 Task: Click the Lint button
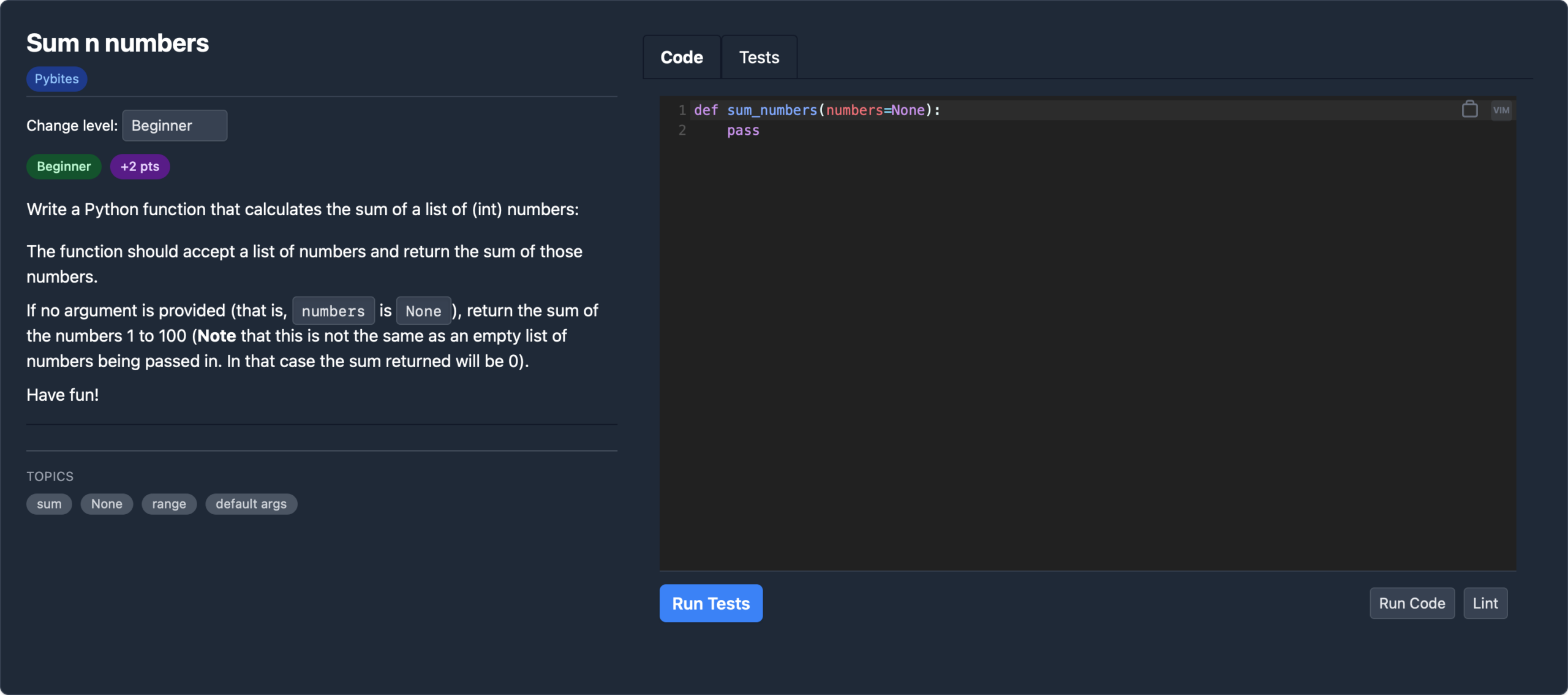1485,603
